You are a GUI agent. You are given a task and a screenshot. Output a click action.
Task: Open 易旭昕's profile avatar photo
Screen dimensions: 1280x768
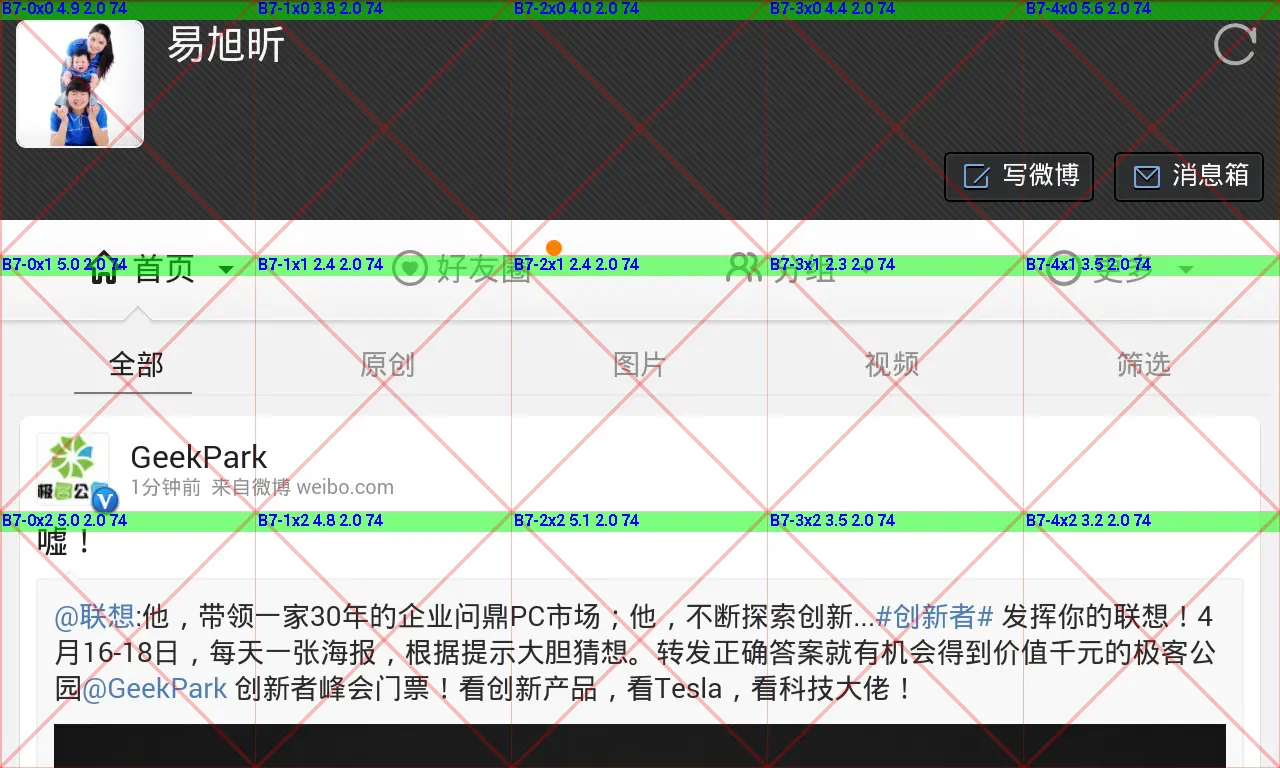(79, 84)
